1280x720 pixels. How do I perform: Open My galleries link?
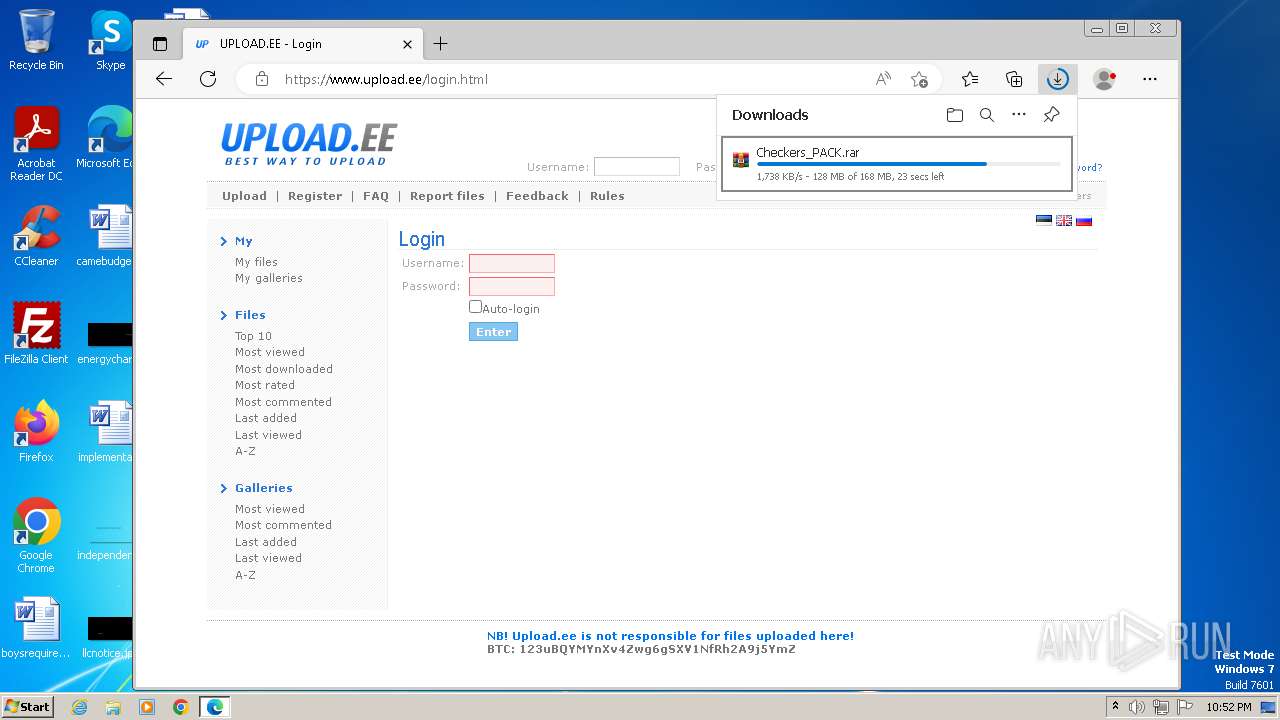click(269, 278)
